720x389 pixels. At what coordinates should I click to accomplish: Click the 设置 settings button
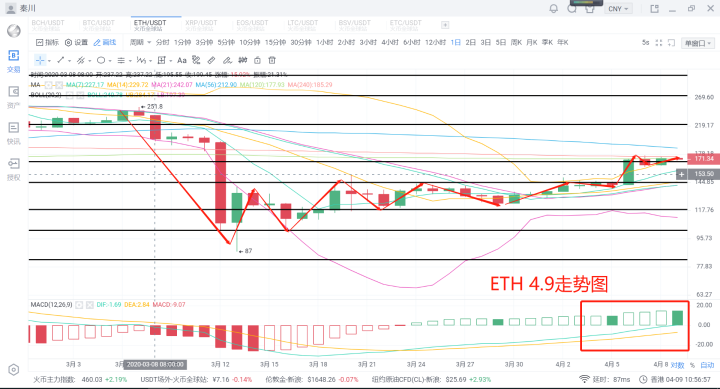pos(76,42)
